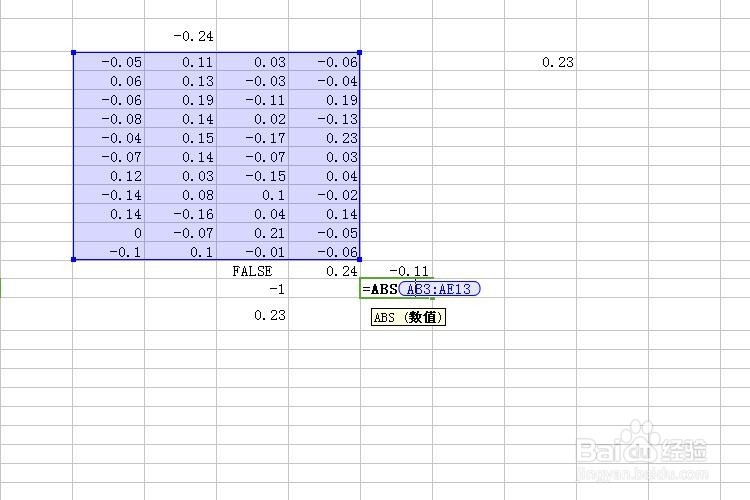This screenshot has width=750, height=500.
Task: Select the cell with value -0.15
Action: pyautogui.click(x=253, y=176)
